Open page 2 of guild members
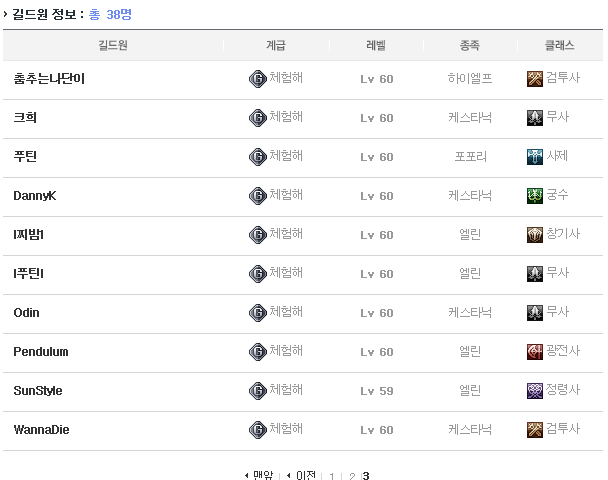Image resolution: width=608 pixels, height=480 pixels. (351, 477)
